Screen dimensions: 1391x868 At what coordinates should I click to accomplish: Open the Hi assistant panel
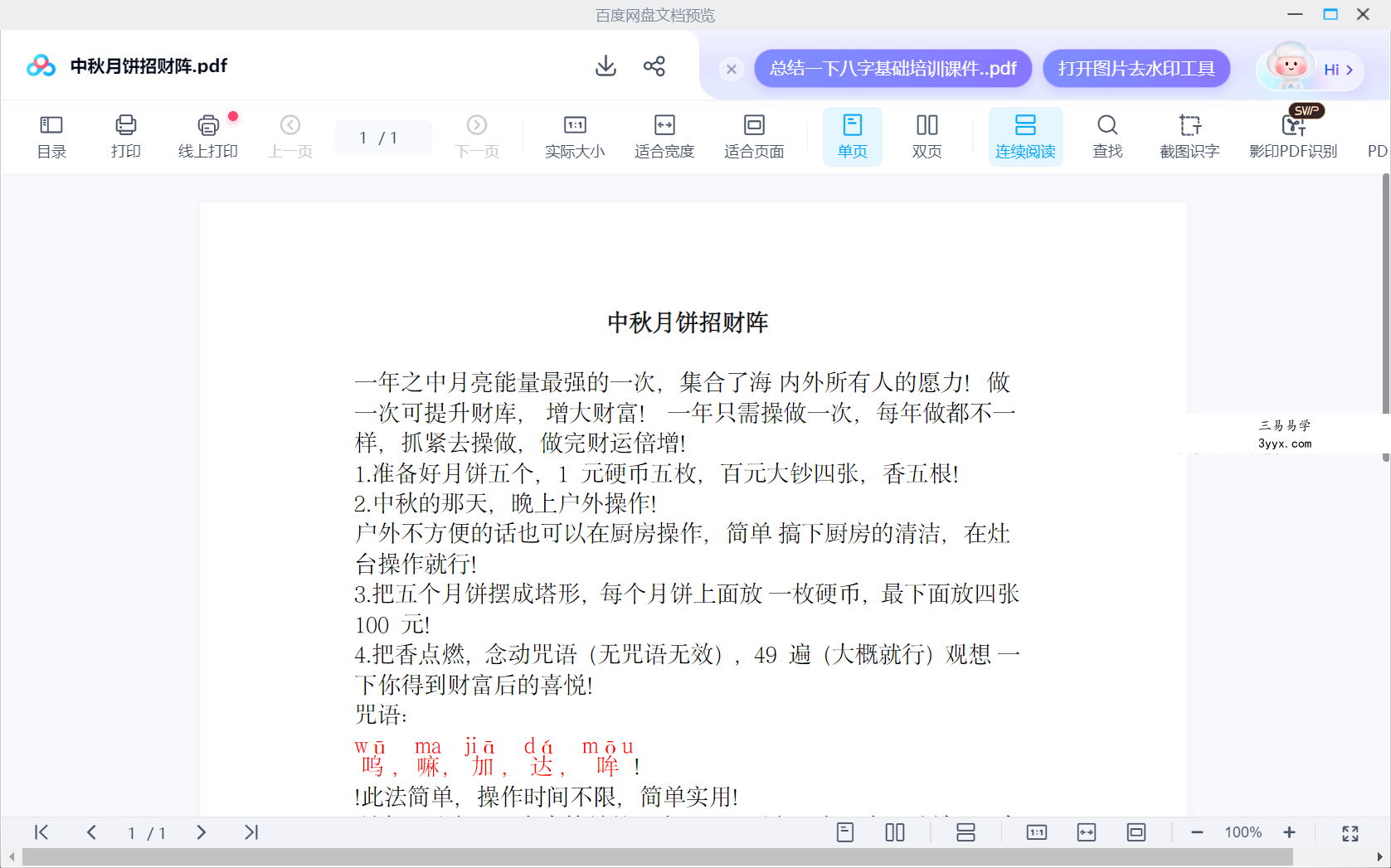pos(1309,68)
